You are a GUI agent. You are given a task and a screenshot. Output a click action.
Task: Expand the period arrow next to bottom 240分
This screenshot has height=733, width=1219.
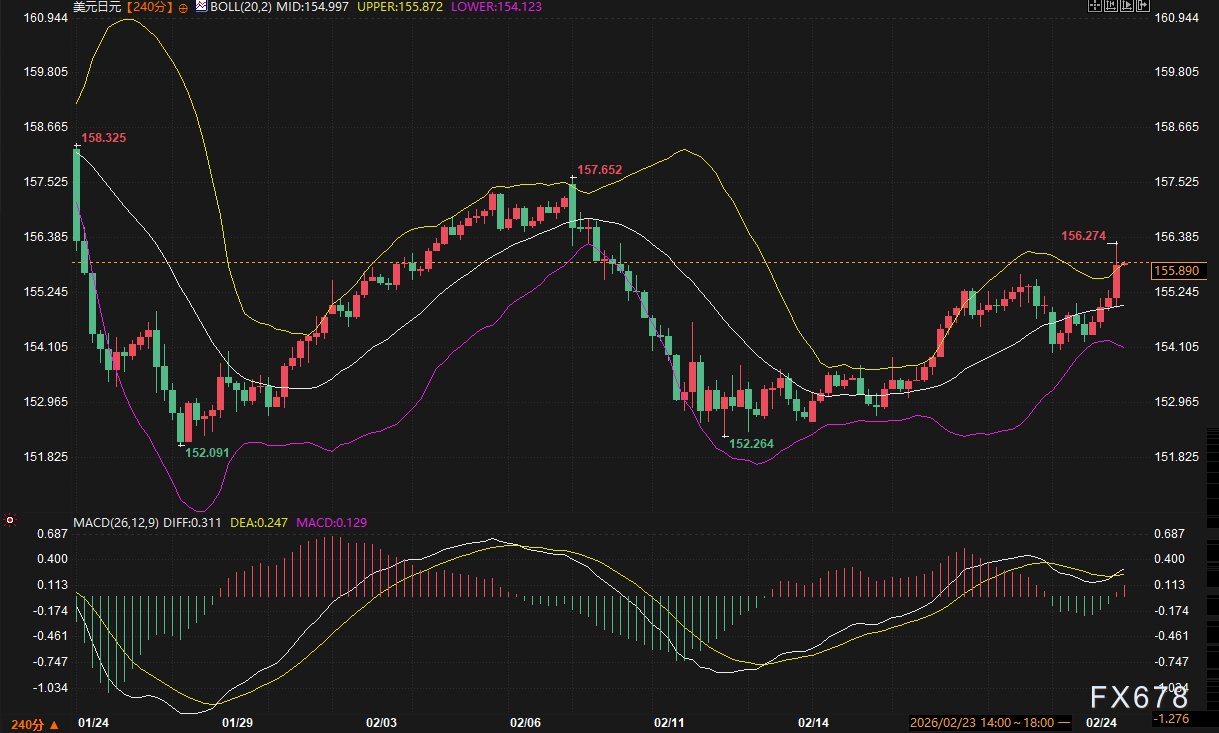click(x=52, y=723)
